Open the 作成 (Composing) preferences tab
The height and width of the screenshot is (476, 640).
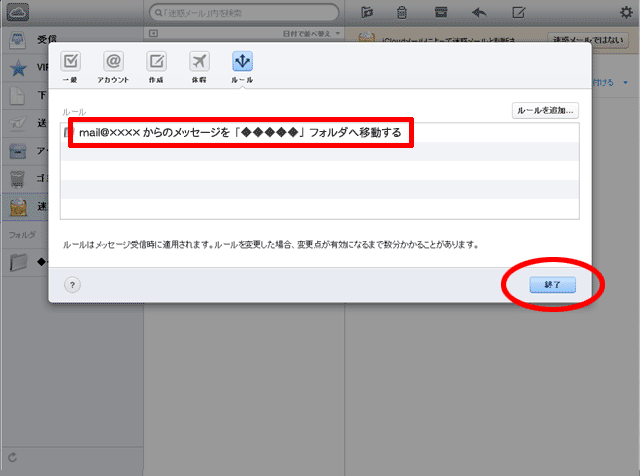pyautogui.click(x=157, y=66)
